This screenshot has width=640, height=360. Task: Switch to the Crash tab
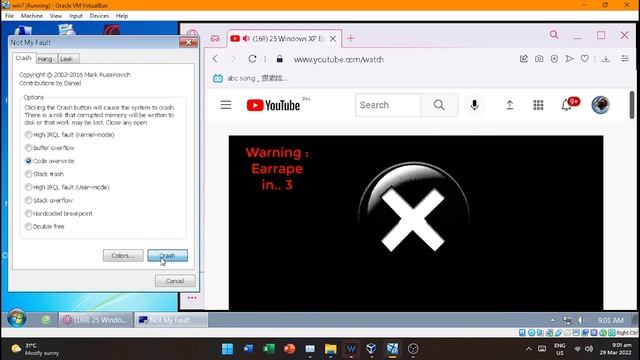pos(23,58)
